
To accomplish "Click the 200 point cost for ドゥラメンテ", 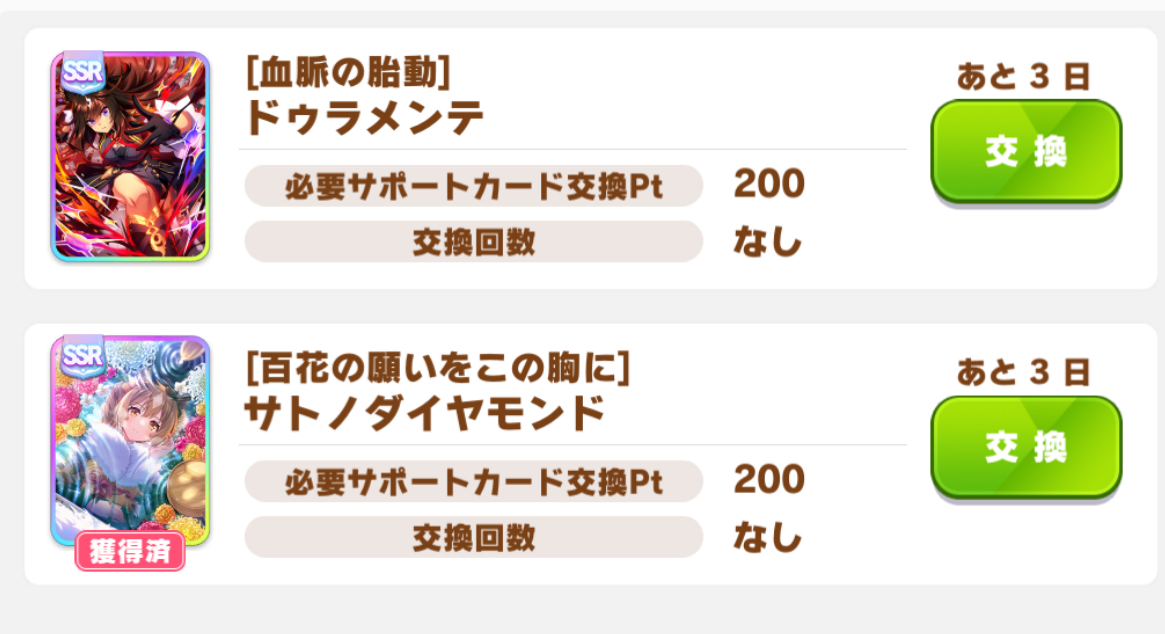I will pos(769,184).
